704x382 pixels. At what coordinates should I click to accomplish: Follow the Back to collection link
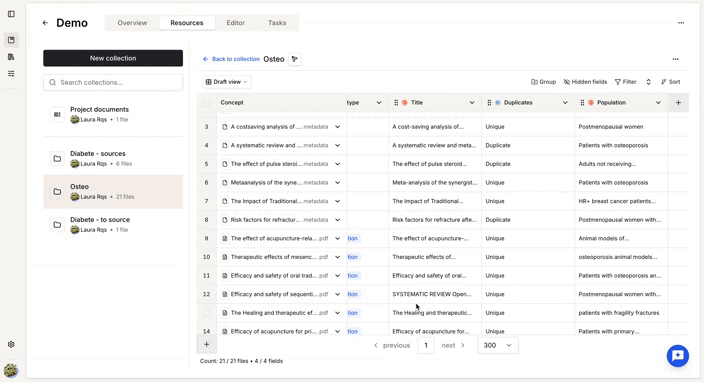pyautogui.click(x=231, y=59)
